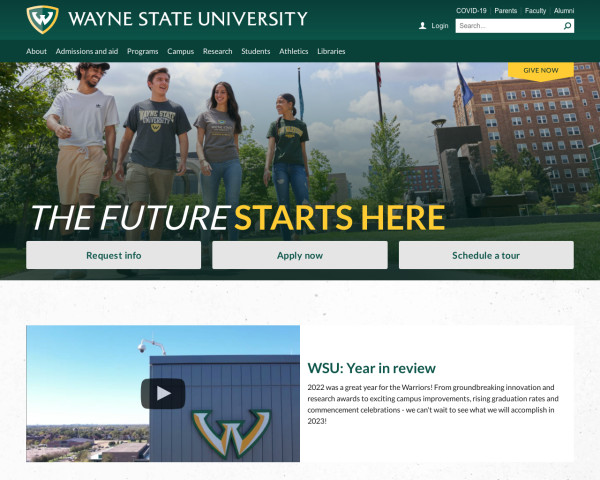Click the yellow GIVE NOW banner
The width and height of the screenshot is (600, 480).
(x=541, y=71)
